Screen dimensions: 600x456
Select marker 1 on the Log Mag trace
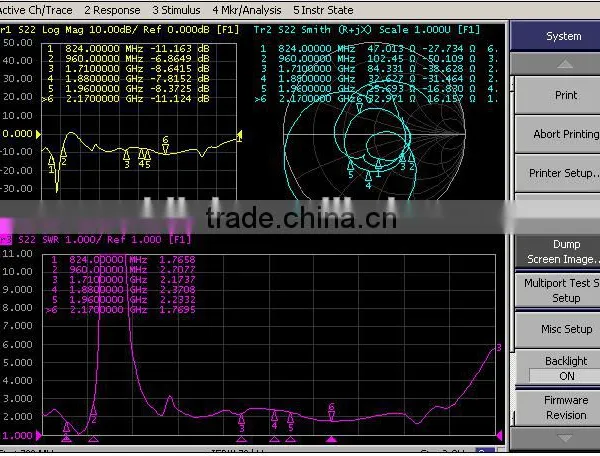pos(51,164)
